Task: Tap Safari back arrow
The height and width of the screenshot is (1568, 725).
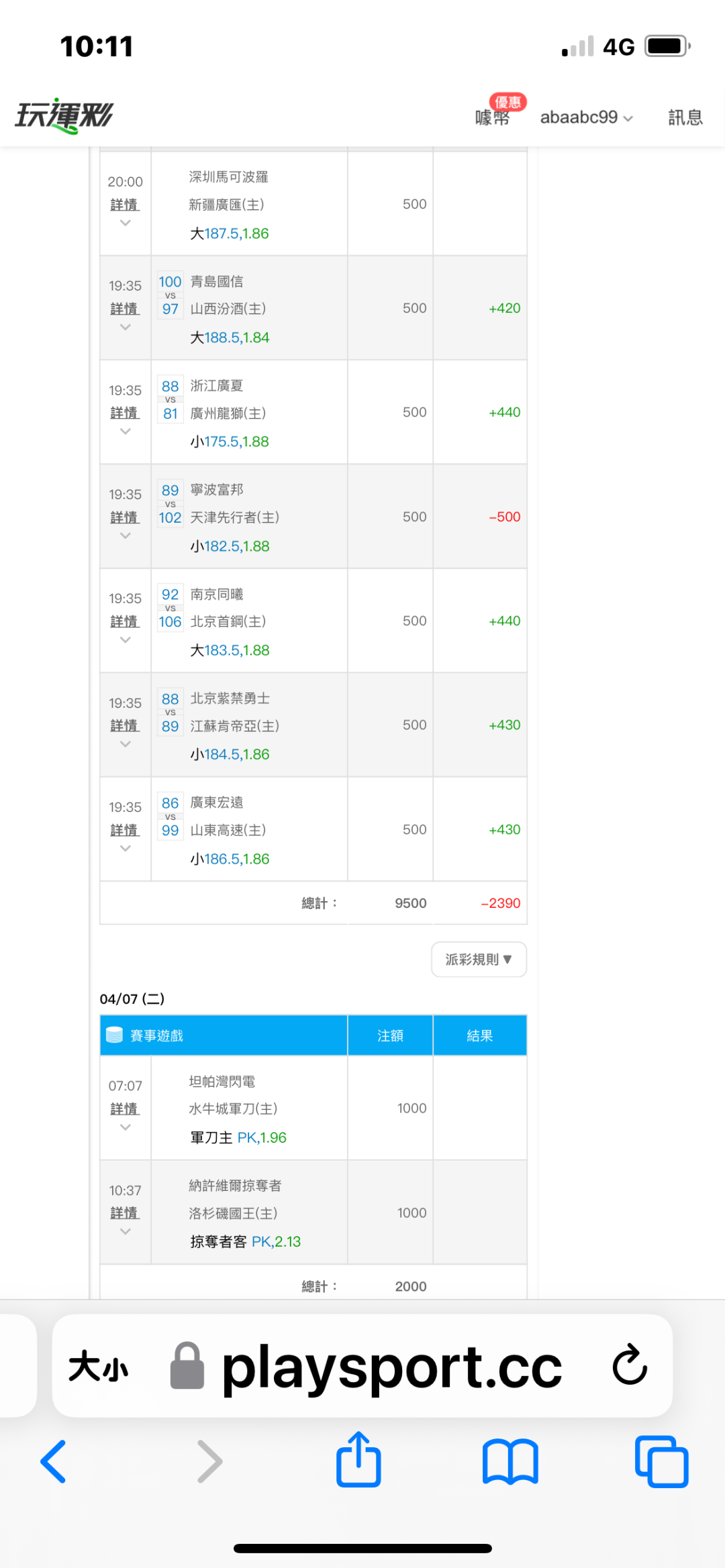Action: point(54,1461)
